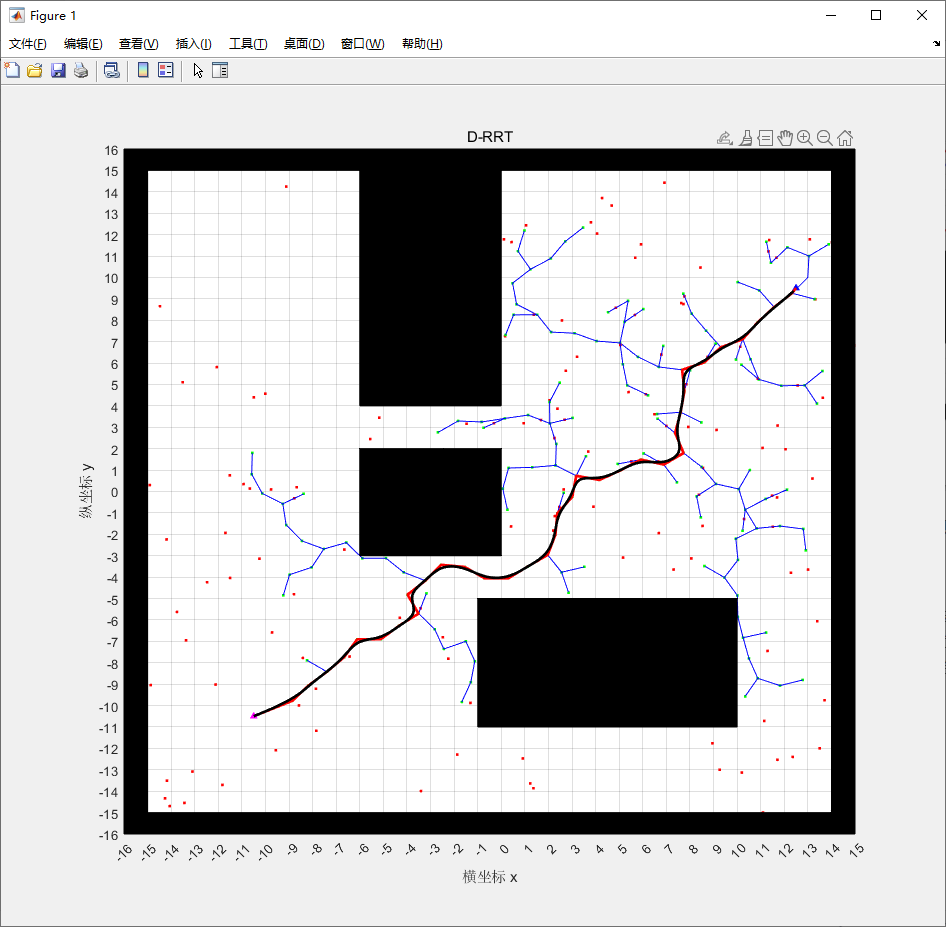Click the toolbar dock arrow at the far right

tap(936, 43)
